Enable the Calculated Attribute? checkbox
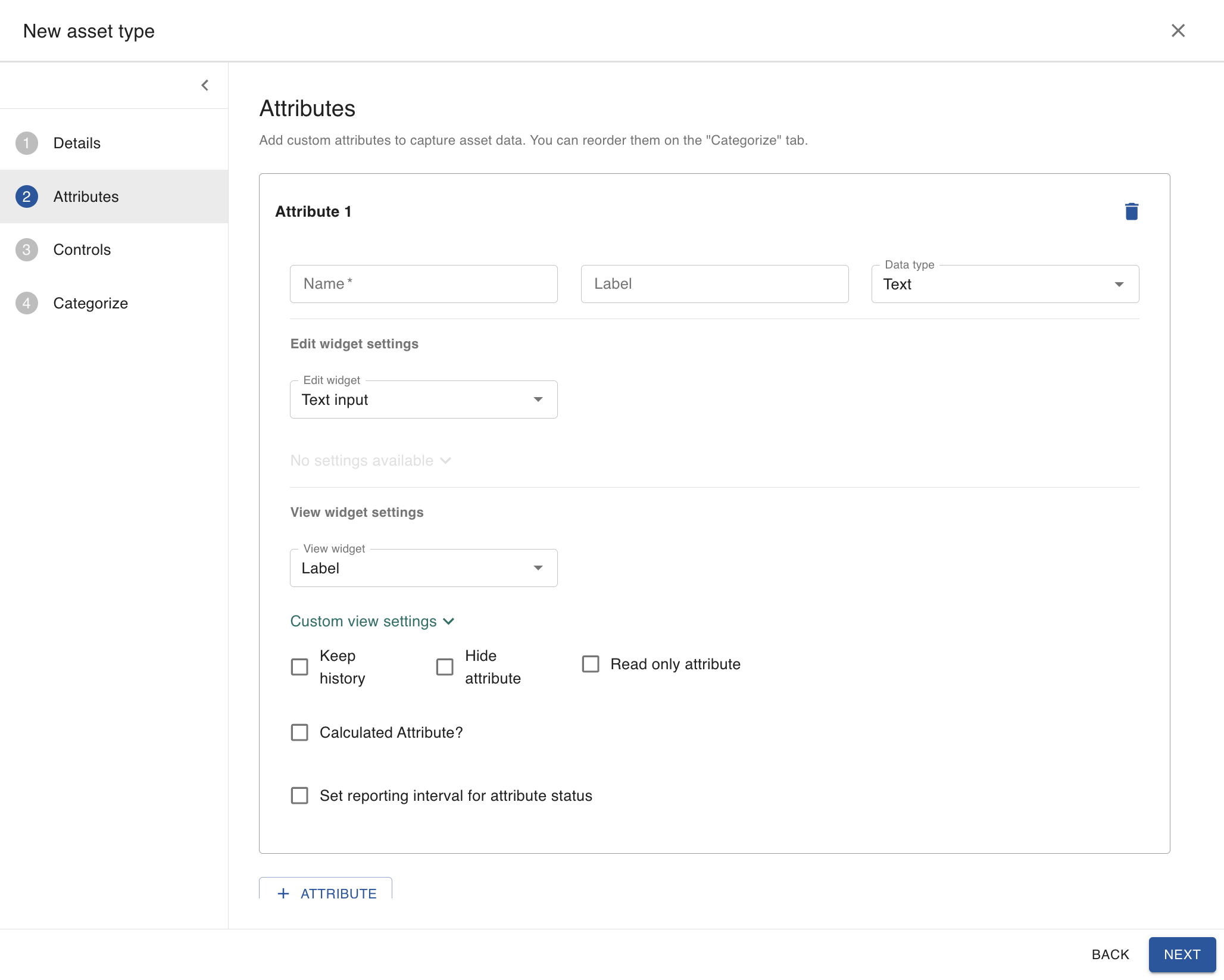 click(299, 732)
